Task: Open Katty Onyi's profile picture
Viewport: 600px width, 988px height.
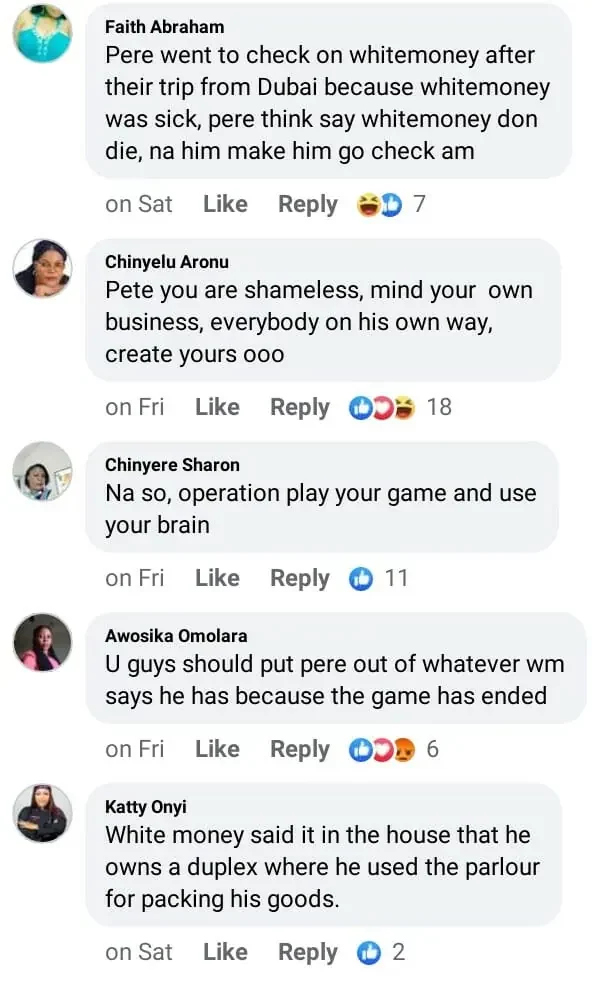Action: [x=42, y=813]
